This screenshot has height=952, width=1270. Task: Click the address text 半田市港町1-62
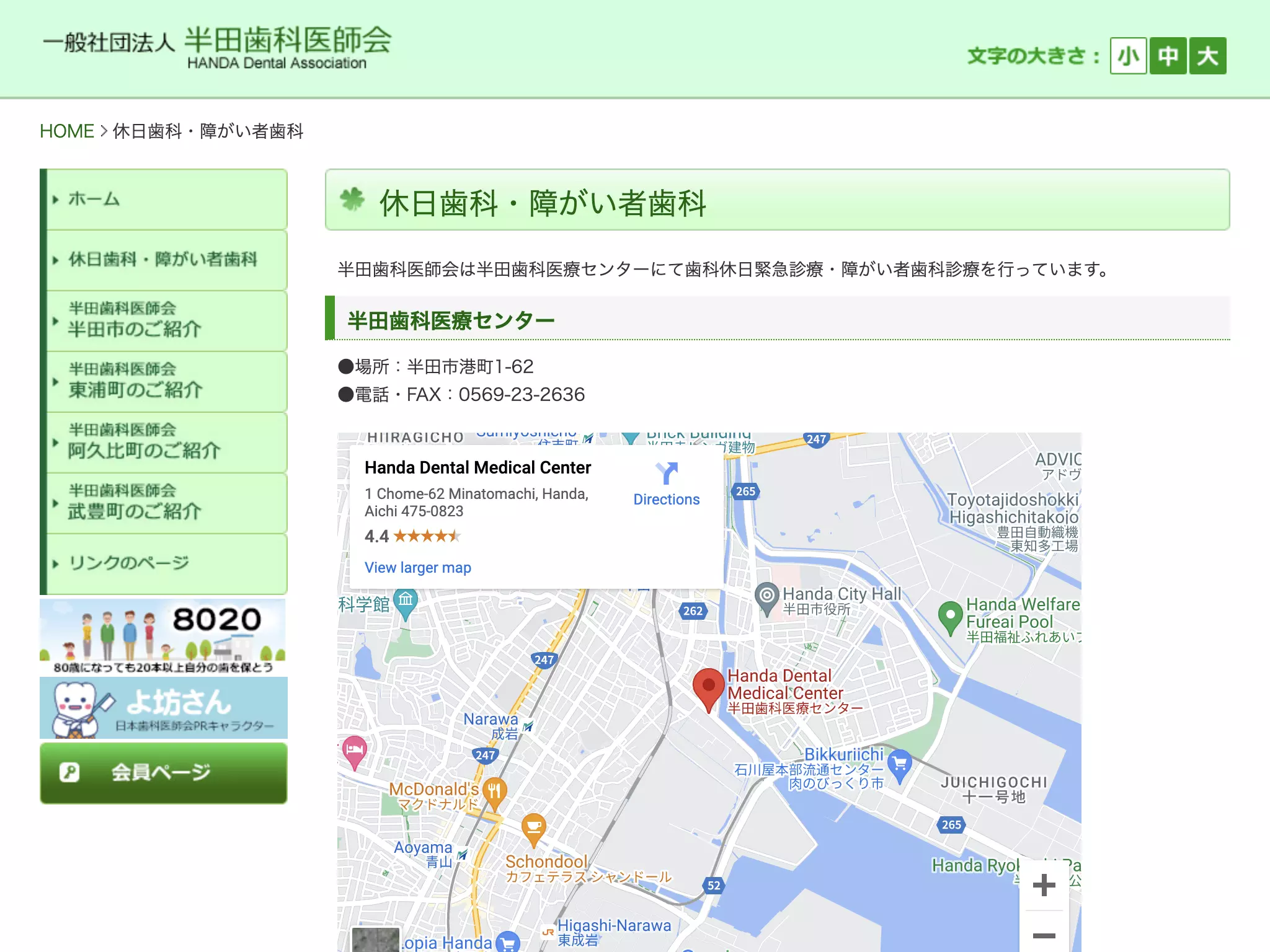[x=470, y=367]
